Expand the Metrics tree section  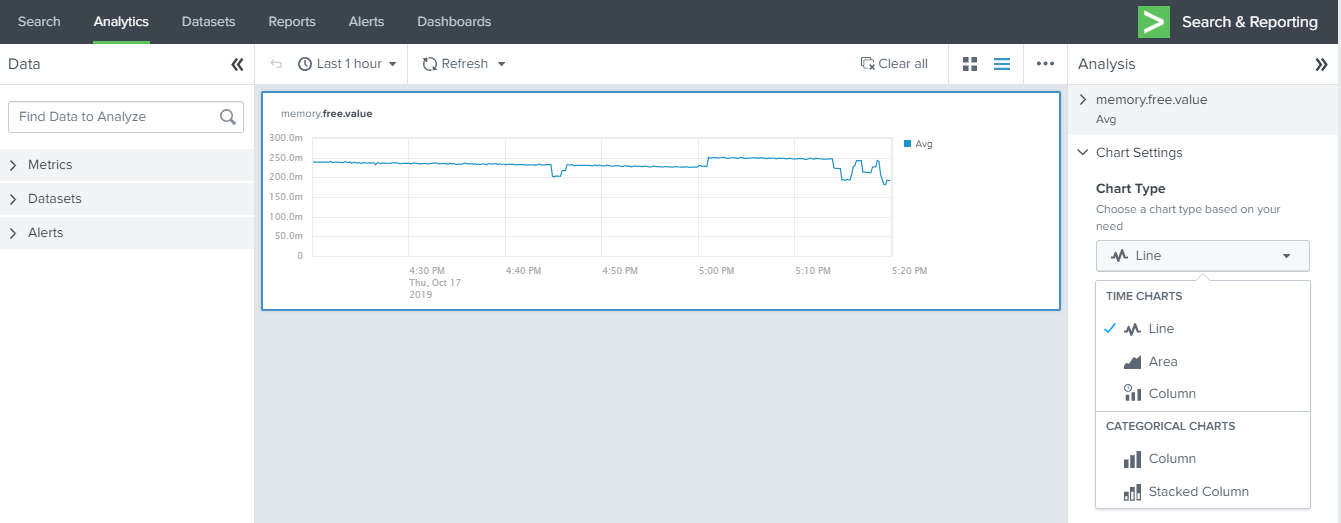[50, 165]
